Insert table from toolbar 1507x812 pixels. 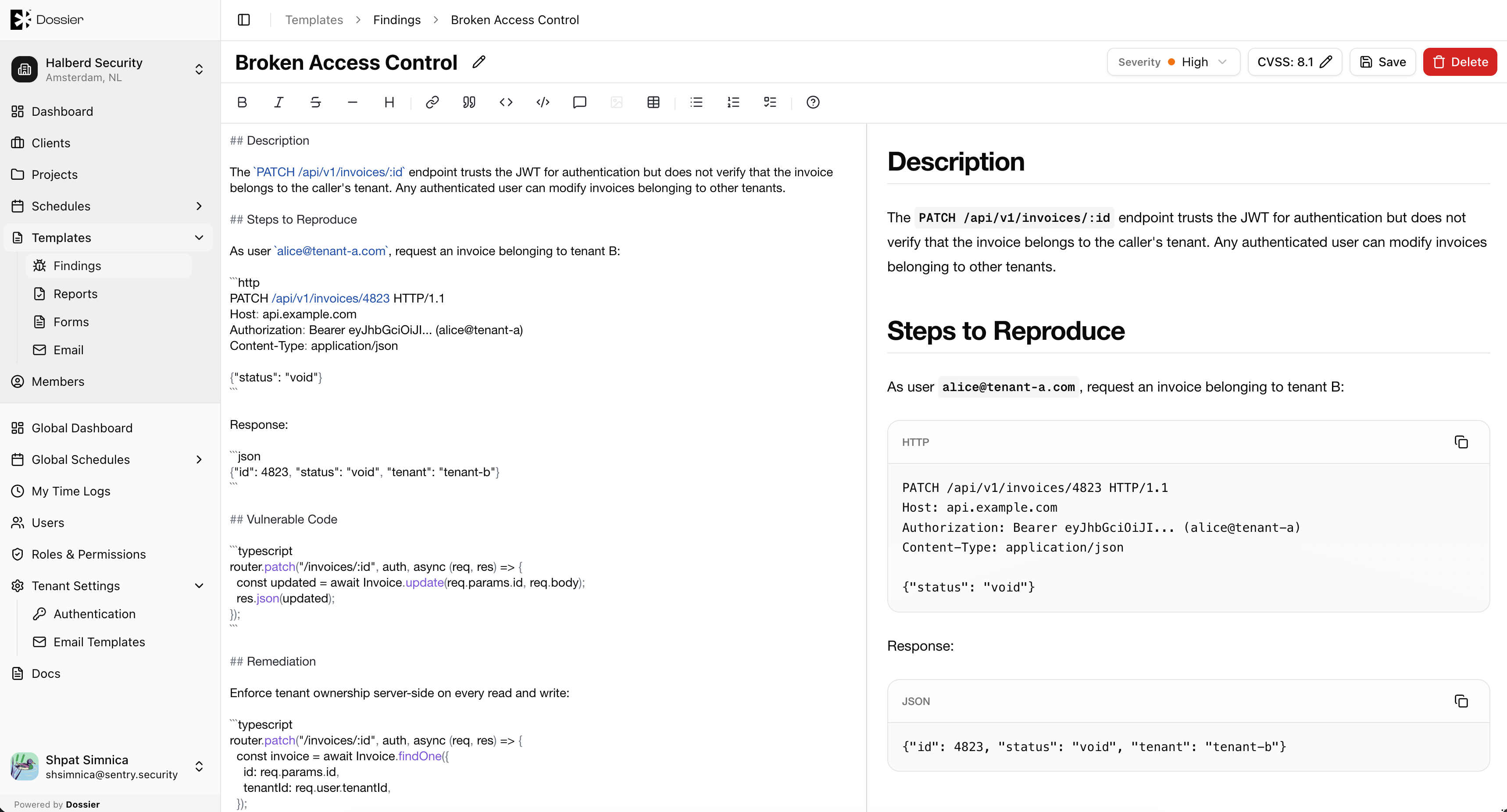click(x=654, y=103)
